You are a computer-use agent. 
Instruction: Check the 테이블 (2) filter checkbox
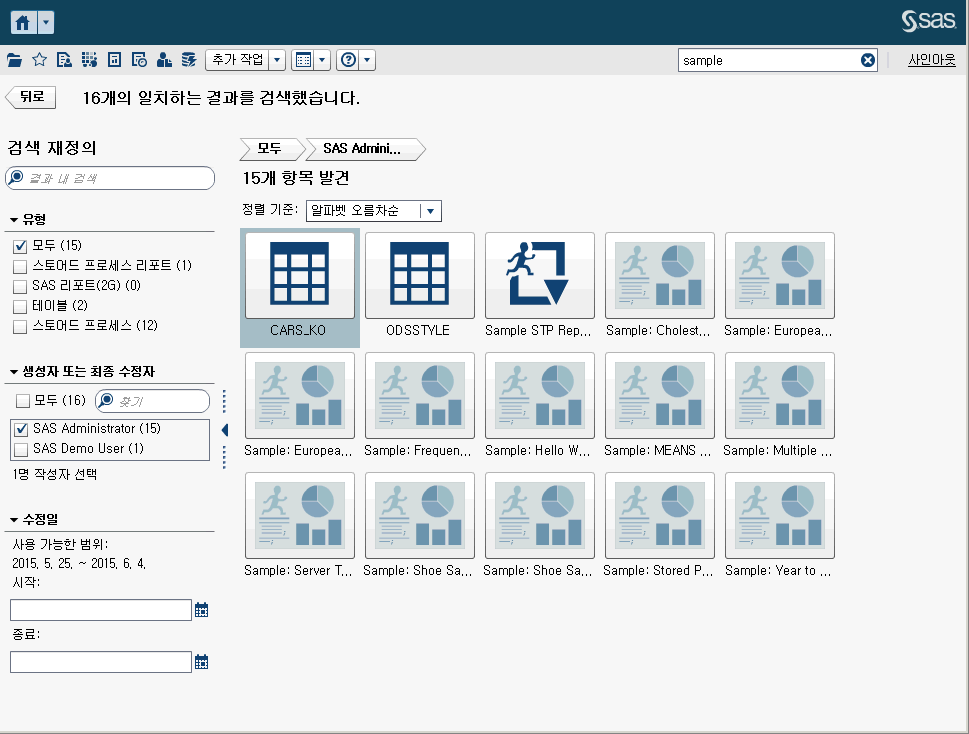pyautogui.click(x=17, y=305)
